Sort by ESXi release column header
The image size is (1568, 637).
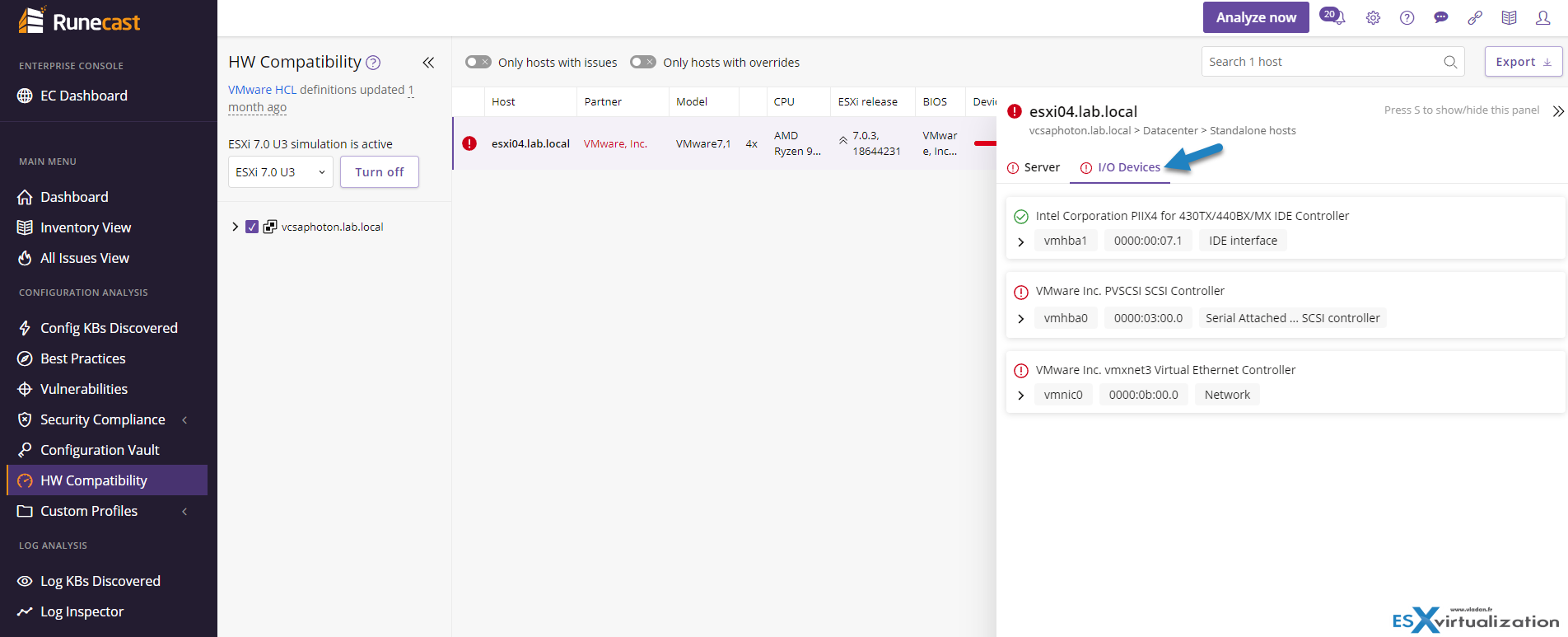click(868, 102)
